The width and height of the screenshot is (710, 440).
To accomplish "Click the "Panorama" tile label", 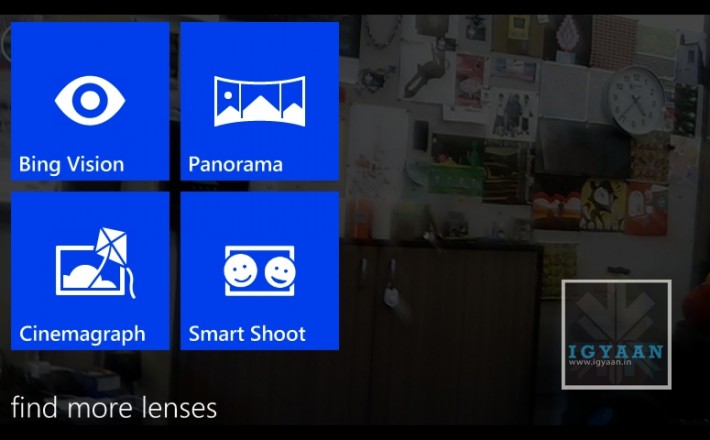I will coord(235,164).
